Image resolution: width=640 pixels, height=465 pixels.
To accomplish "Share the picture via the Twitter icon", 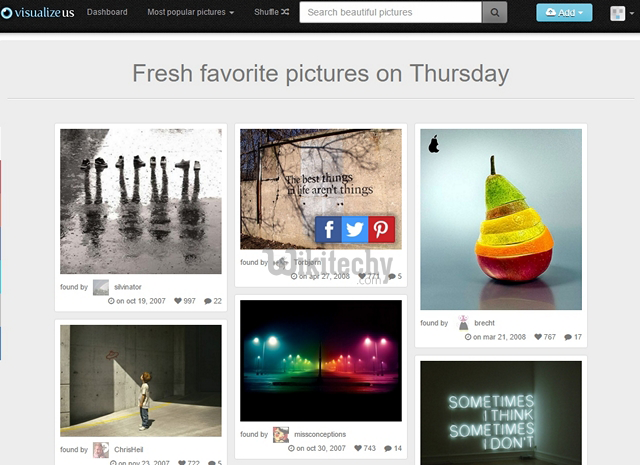I will pos(355,229).
